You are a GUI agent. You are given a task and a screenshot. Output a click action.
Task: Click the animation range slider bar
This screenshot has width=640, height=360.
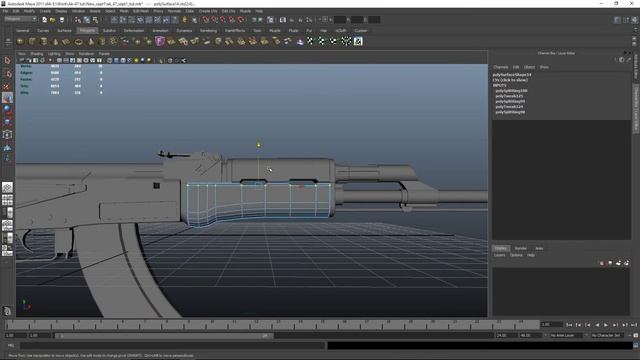tap(164, 336)
